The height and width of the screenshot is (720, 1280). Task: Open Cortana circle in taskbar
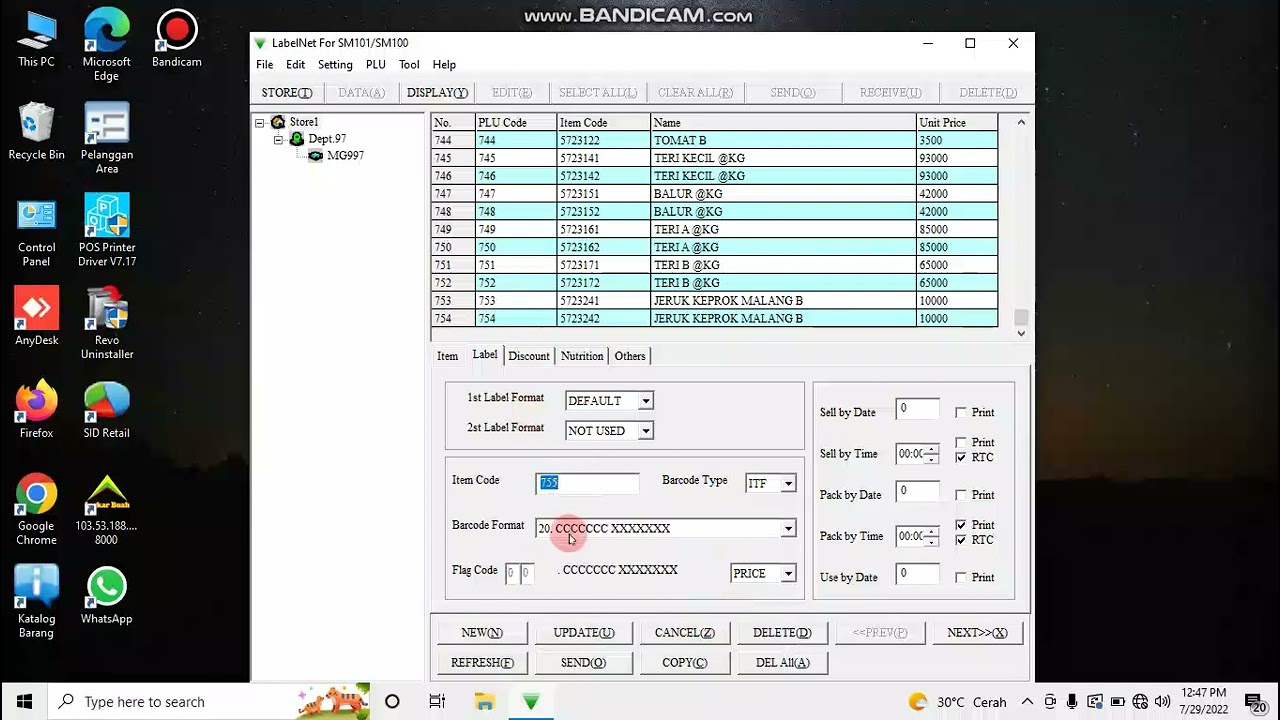(x=392, y=701)
